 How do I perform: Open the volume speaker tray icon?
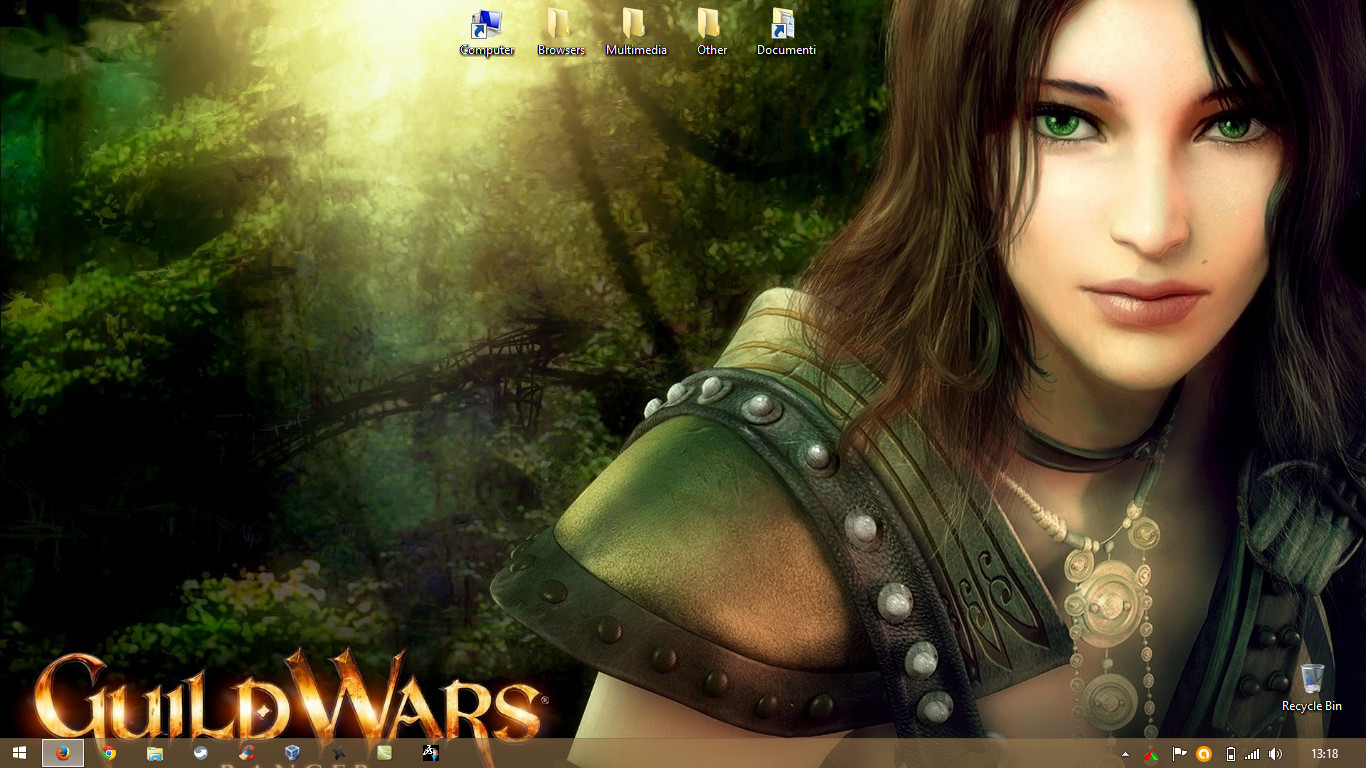point(1276,754)
